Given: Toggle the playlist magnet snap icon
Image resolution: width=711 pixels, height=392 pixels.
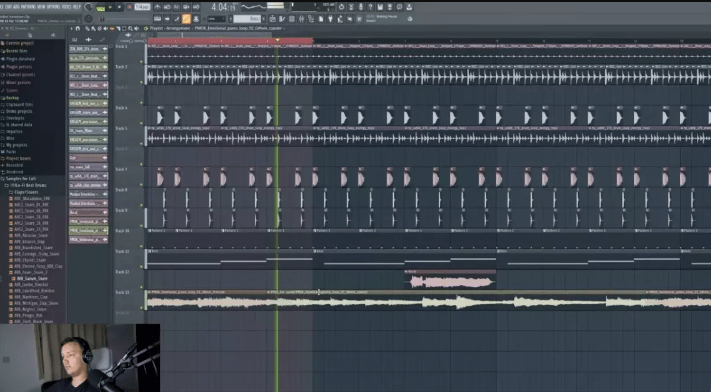Looking at the screenshot, I should (x=78, y=28).
